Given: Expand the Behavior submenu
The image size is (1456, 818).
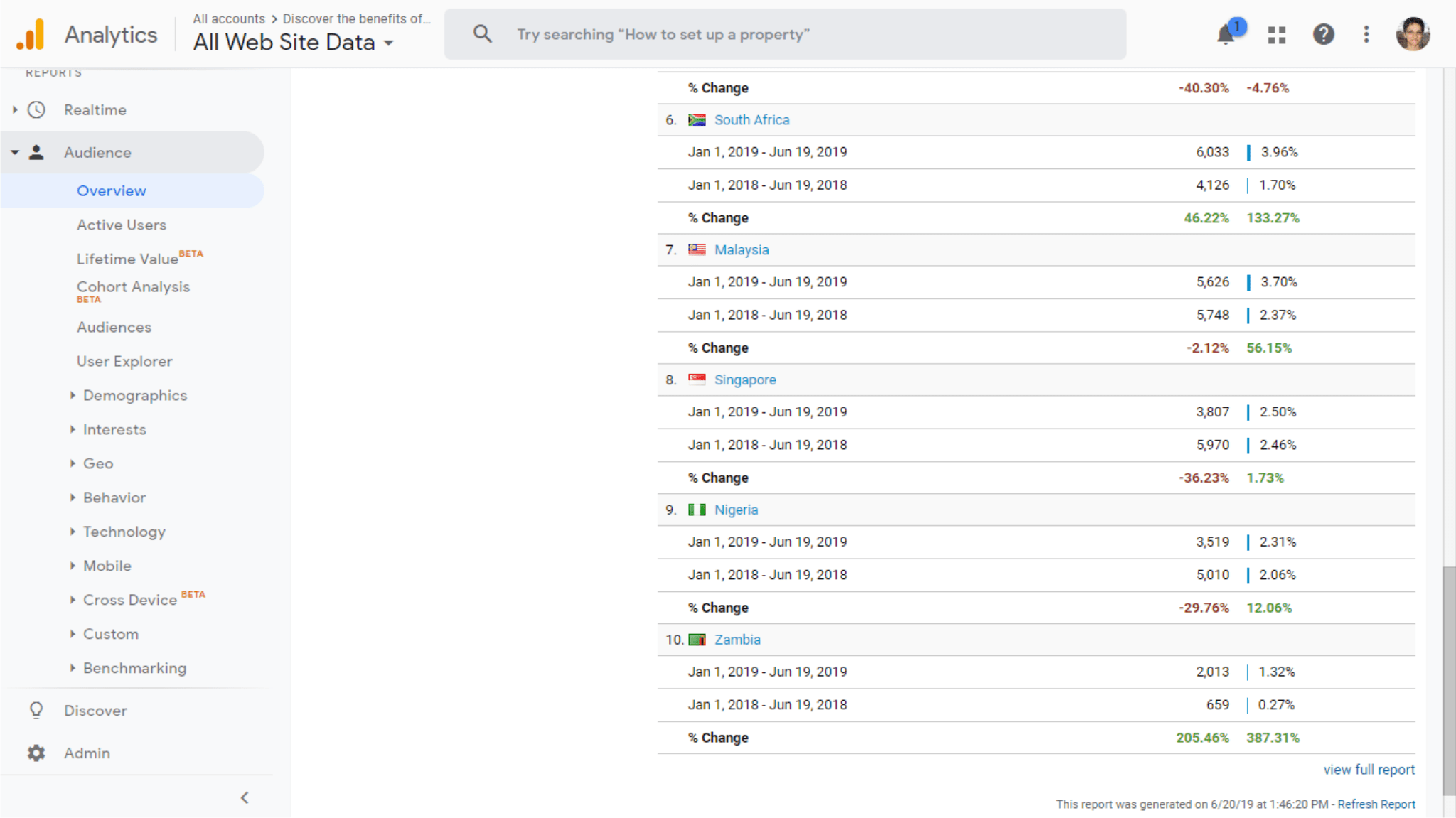Looking at the screenshot, I should click(x=73, y=497).
